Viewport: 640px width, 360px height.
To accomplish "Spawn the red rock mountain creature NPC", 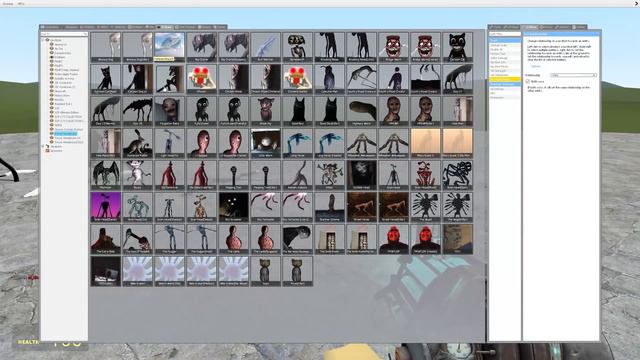I will pyautogui.click(x=105, y=239).
